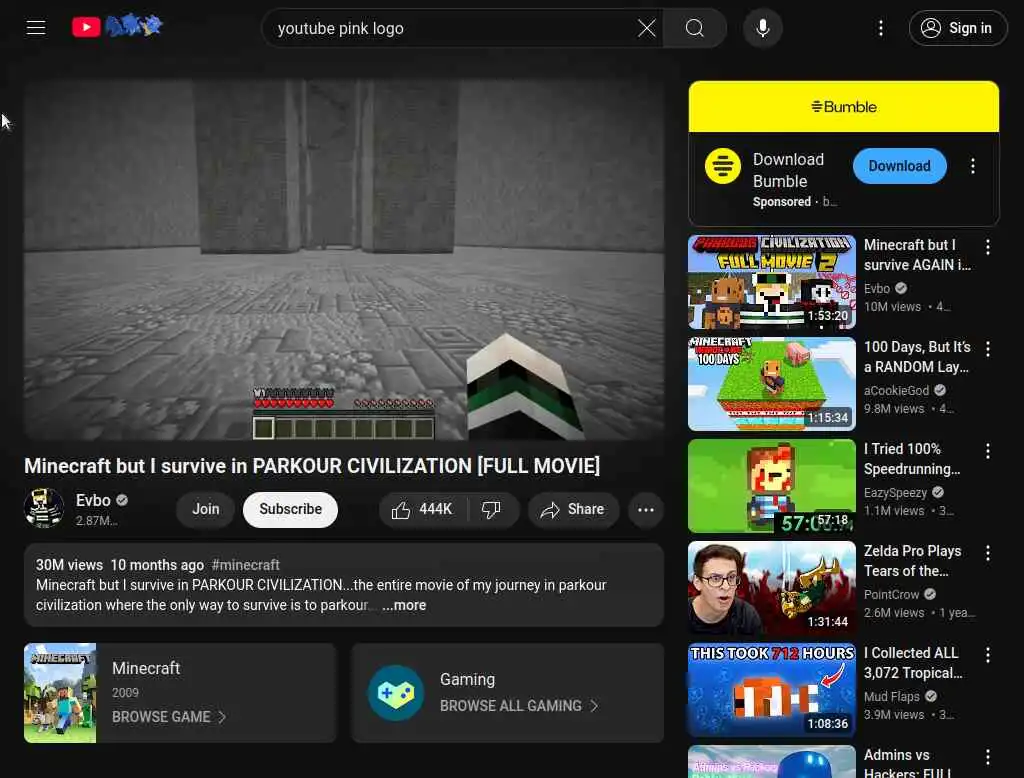The height and width of the screenshot is (778, 1024).
Task: Open Parkour Civilization Full Movie 2 thumbnail
Action: click(x=771, y=282)
